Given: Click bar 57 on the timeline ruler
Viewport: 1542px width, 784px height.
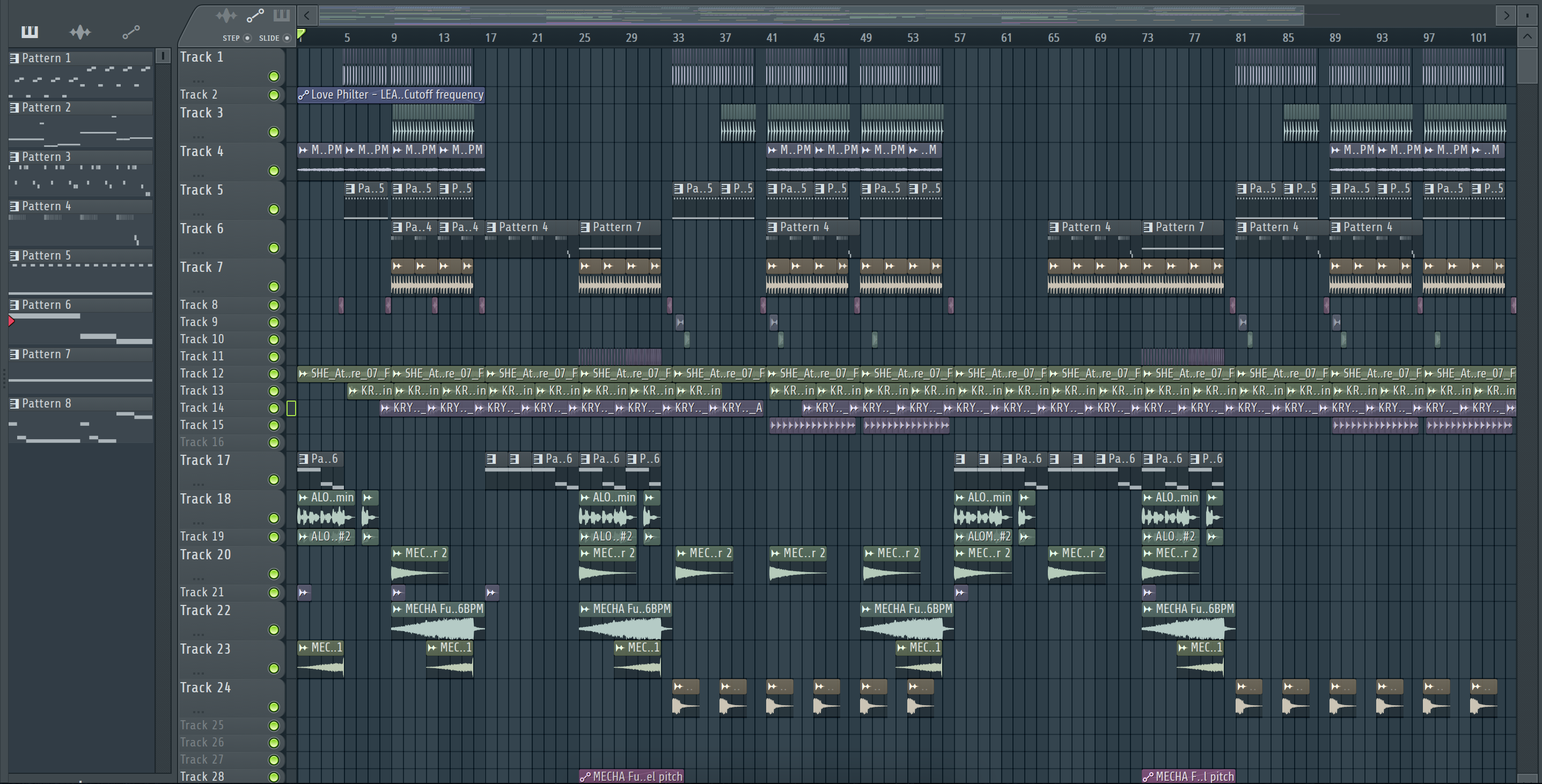Looking at the screenshot, I should pos(959,38).
